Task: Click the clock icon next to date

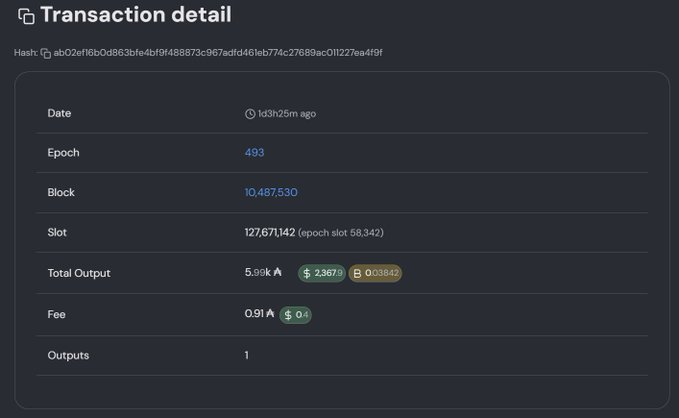Action: (250, 114)
